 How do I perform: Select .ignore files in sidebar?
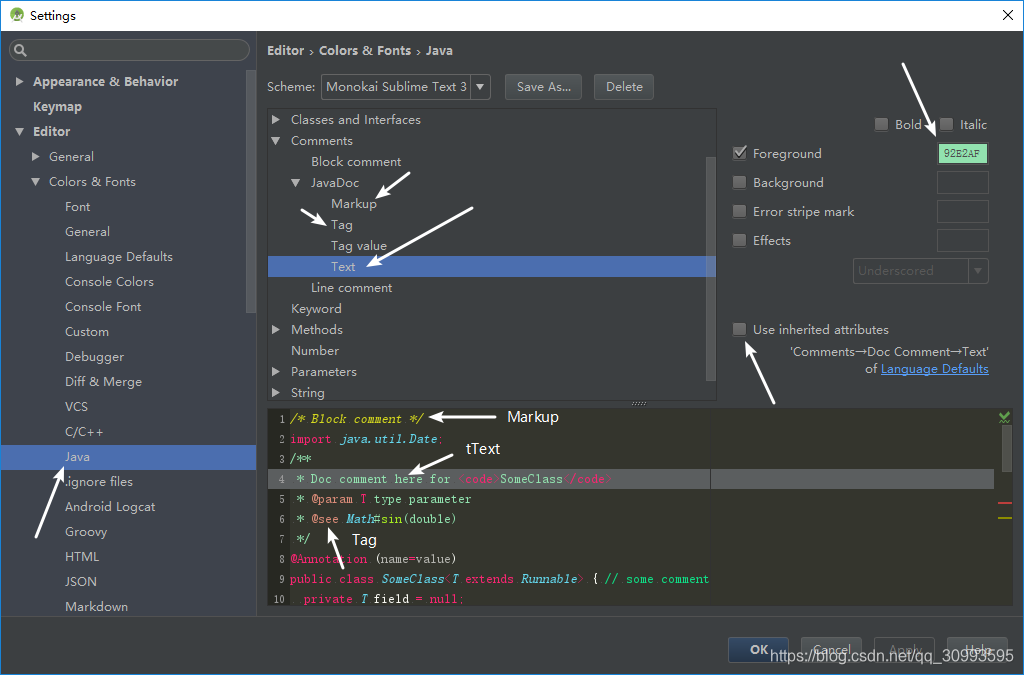(x=99, y=482)
